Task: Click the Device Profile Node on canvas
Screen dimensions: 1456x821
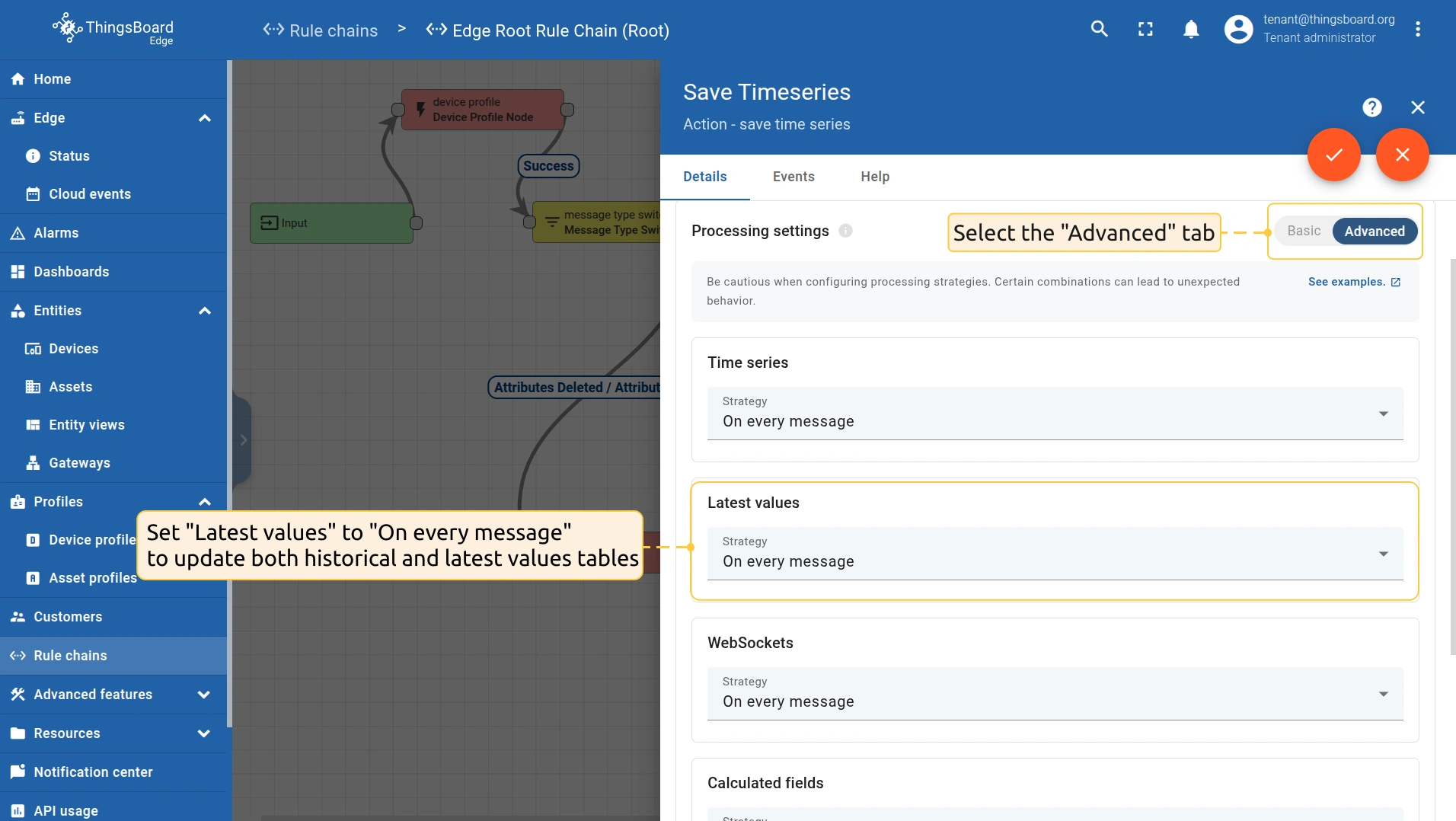Action: click(483, 110)
